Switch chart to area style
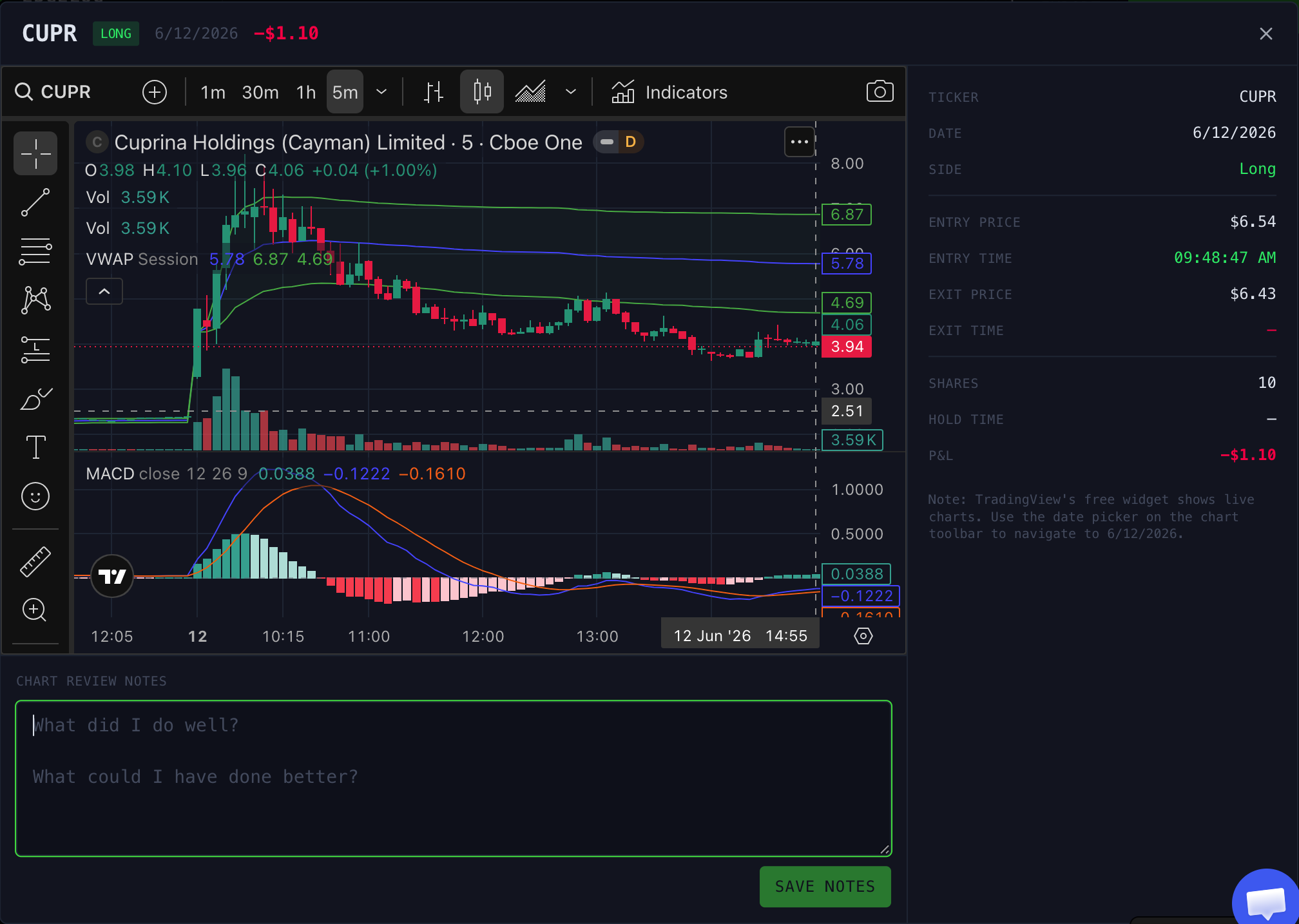Viewport: 1299px width, 924px height. [530, 92]
